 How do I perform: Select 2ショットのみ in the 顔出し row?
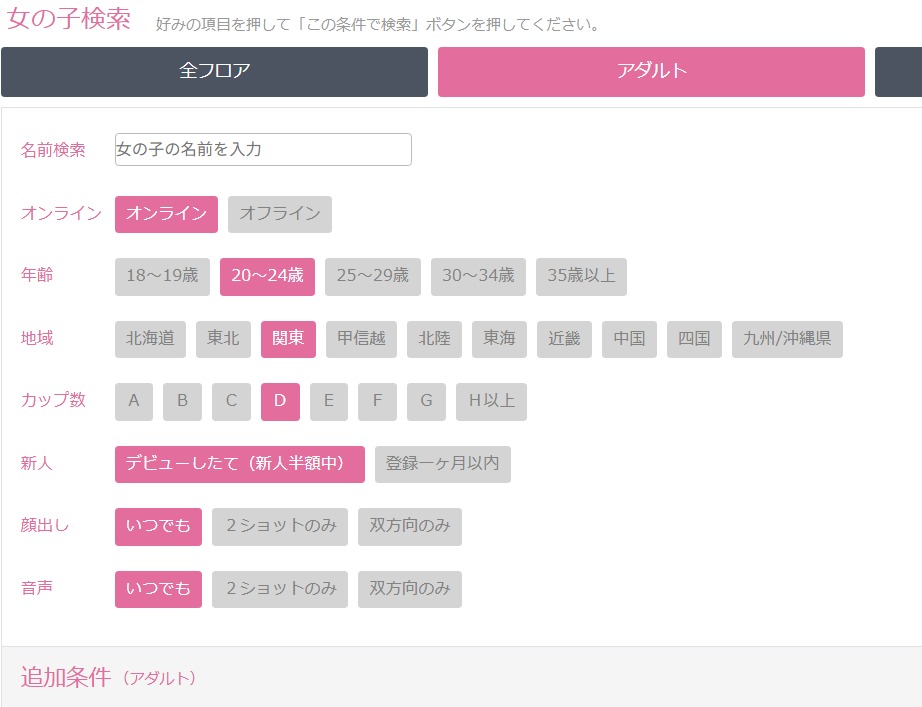pos(280,527)
